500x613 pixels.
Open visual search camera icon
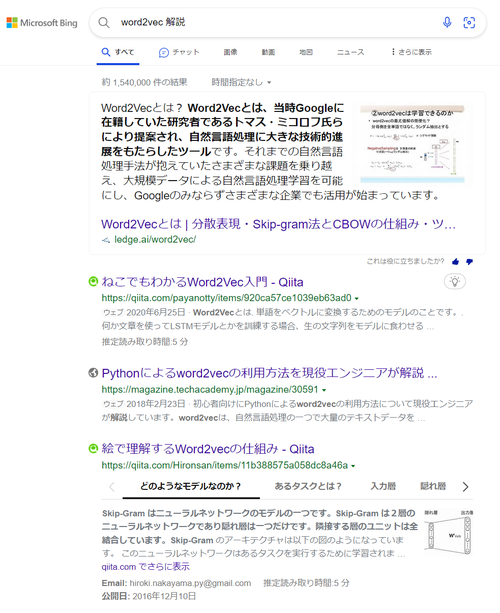(469, 22)
